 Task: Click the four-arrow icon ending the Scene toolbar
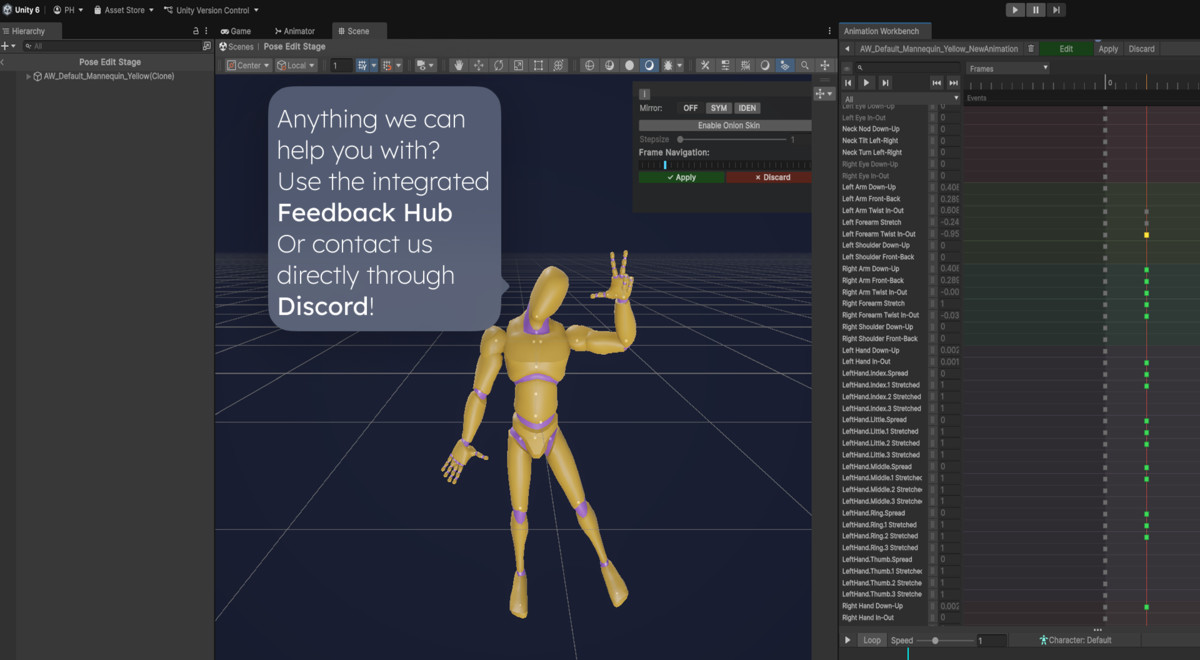coord(824,65)
